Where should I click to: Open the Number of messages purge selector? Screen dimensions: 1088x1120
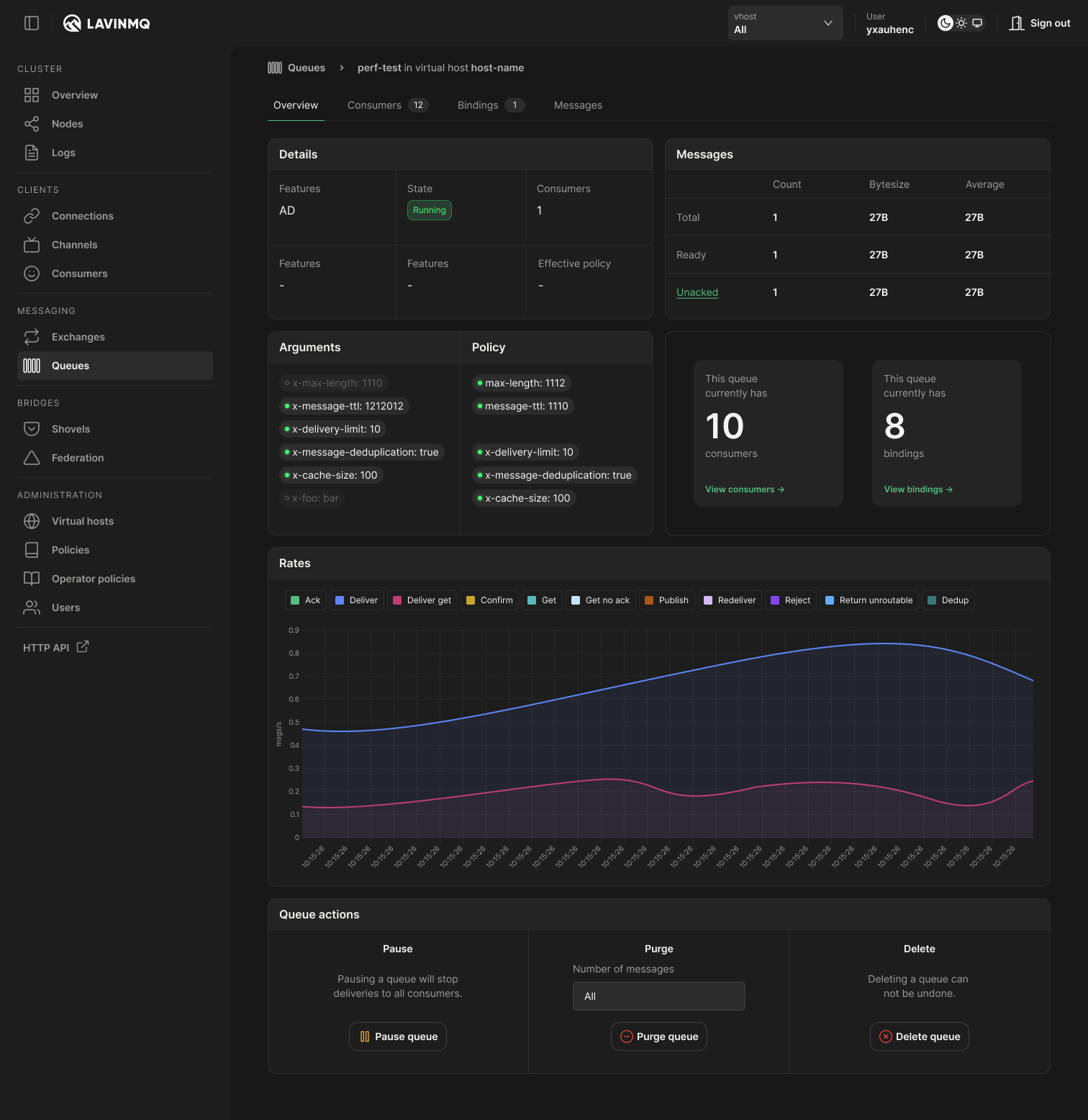click(658, 996)
